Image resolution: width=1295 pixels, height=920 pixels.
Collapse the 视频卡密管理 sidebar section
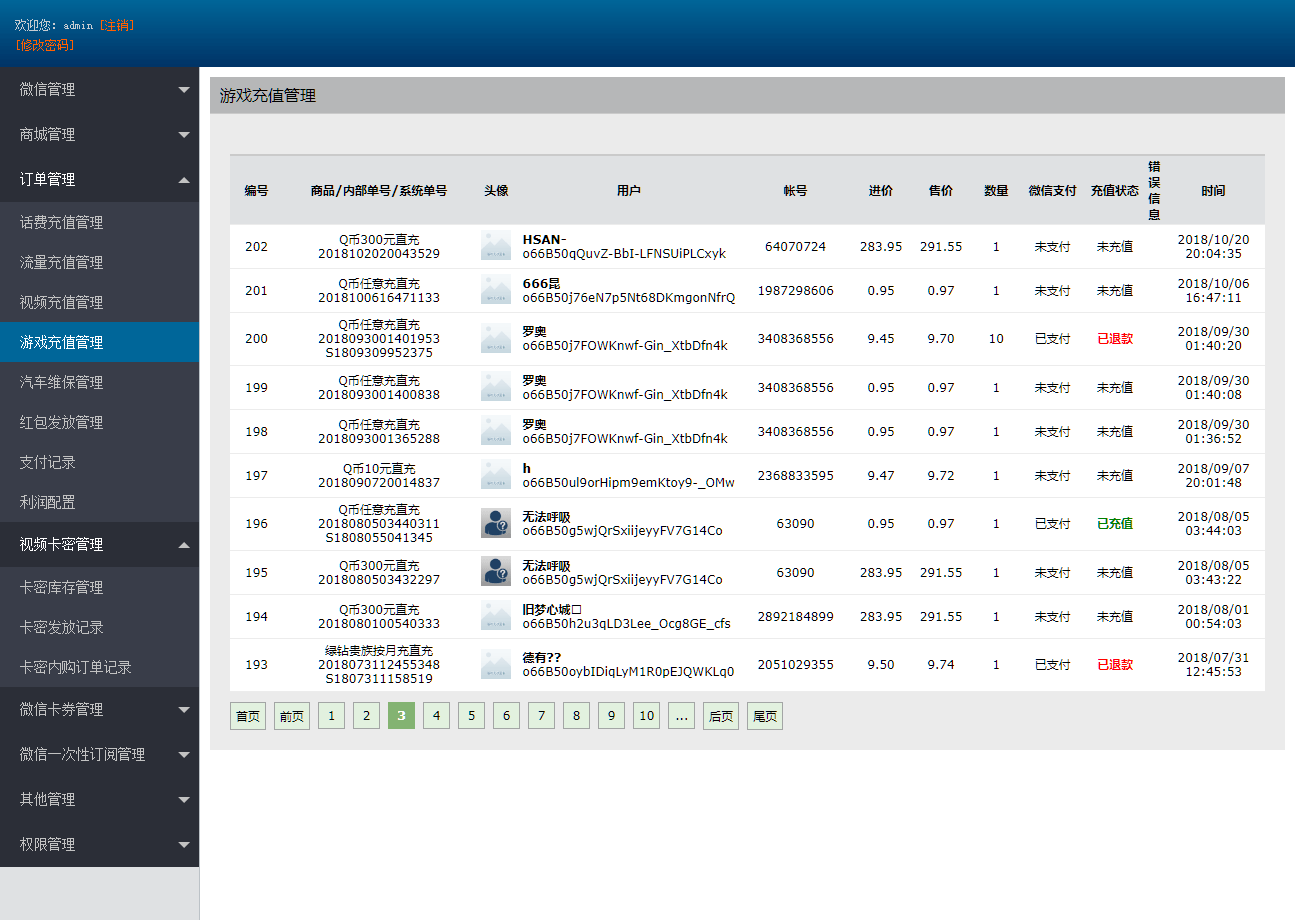pos(99,544)
